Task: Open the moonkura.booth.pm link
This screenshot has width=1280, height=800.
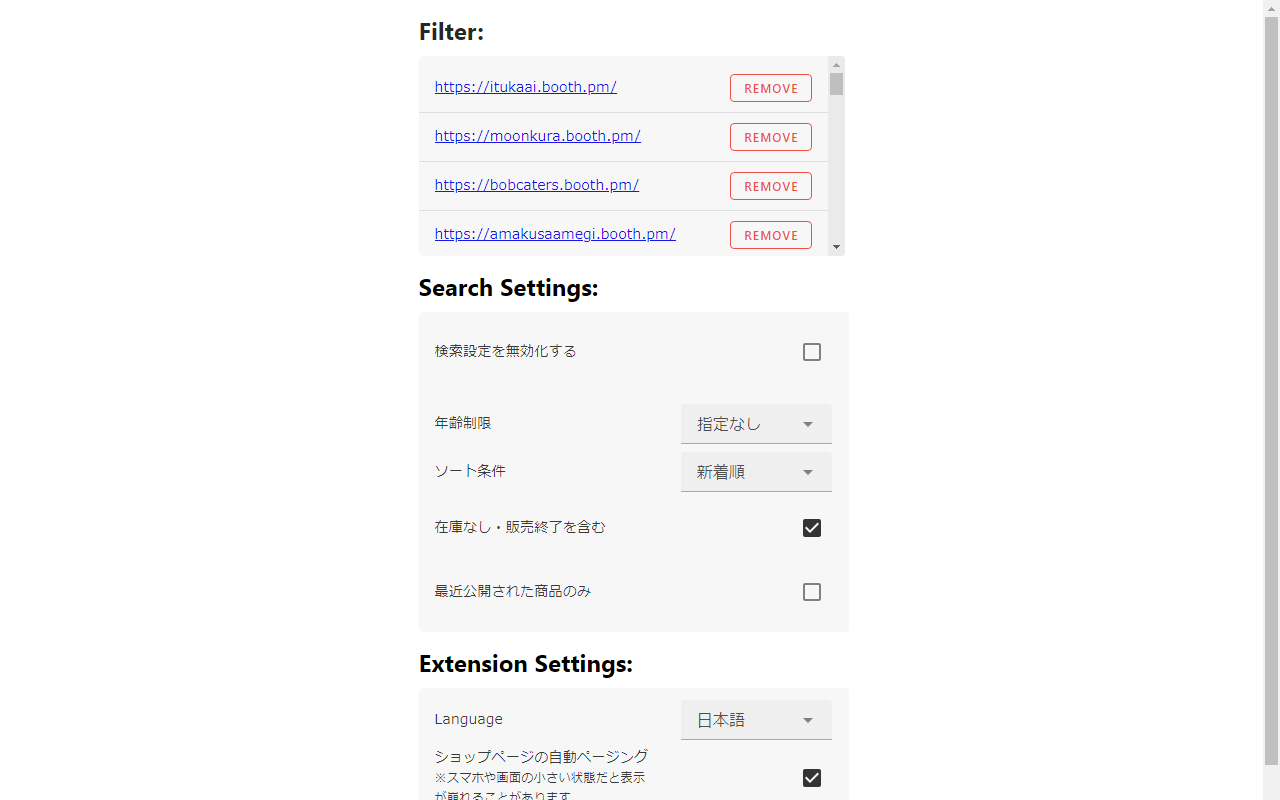Action: (537, 136)
